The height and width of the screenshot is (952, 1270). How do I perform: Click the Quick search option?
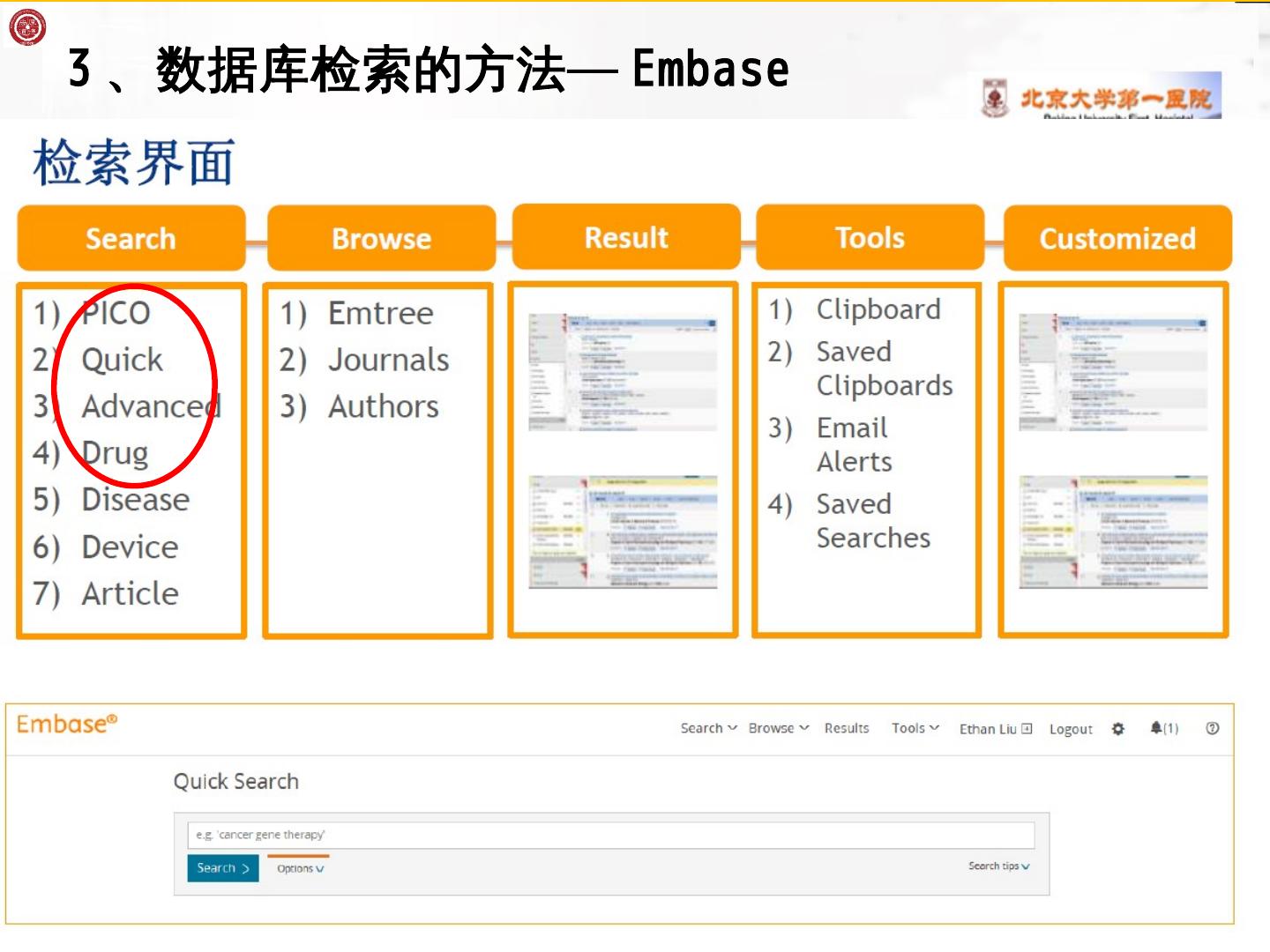click(x=122, y=360)
